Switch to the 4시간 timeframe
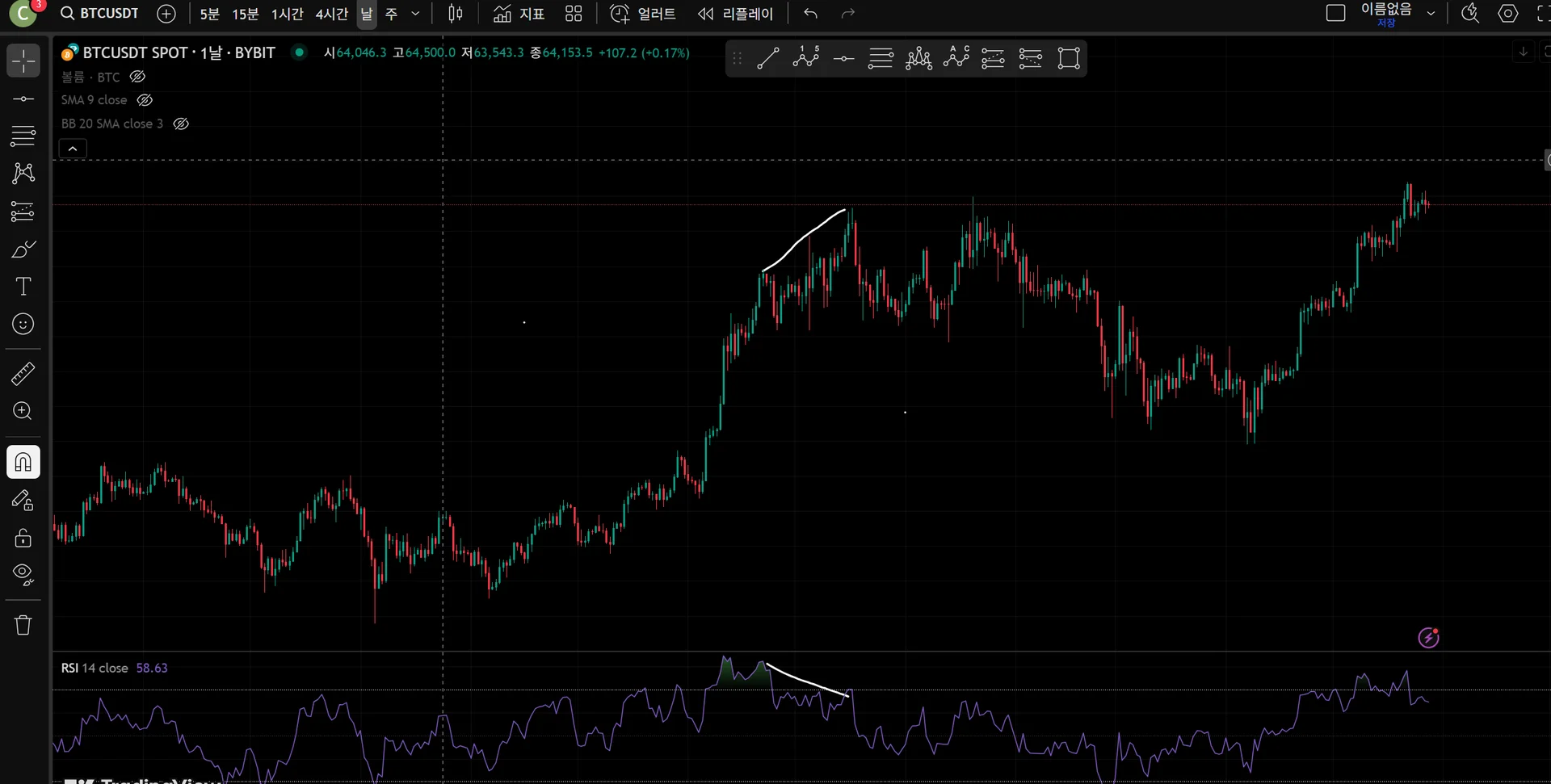The height and width of the screenshot is (784, 1551). click(x=331, y=14)
